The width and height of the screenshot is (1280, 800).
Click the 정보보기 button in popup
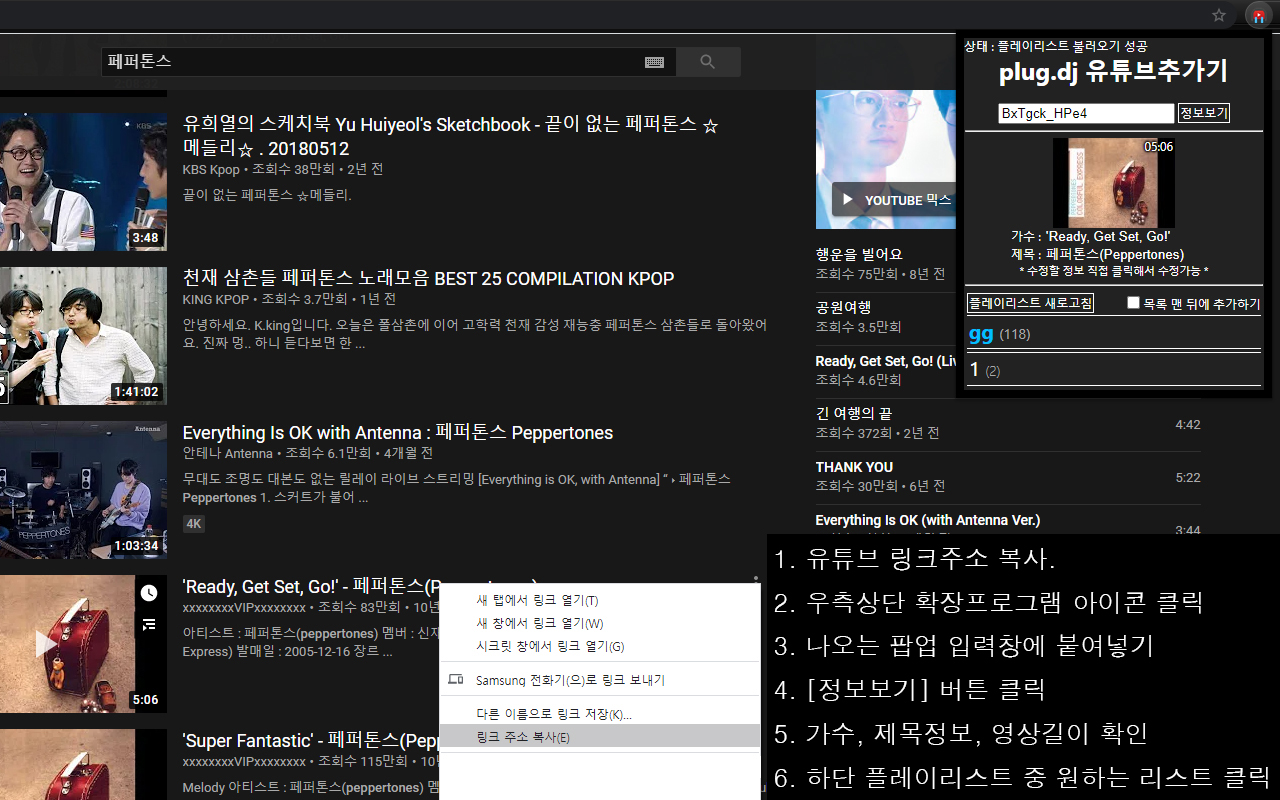(1204, 113)
